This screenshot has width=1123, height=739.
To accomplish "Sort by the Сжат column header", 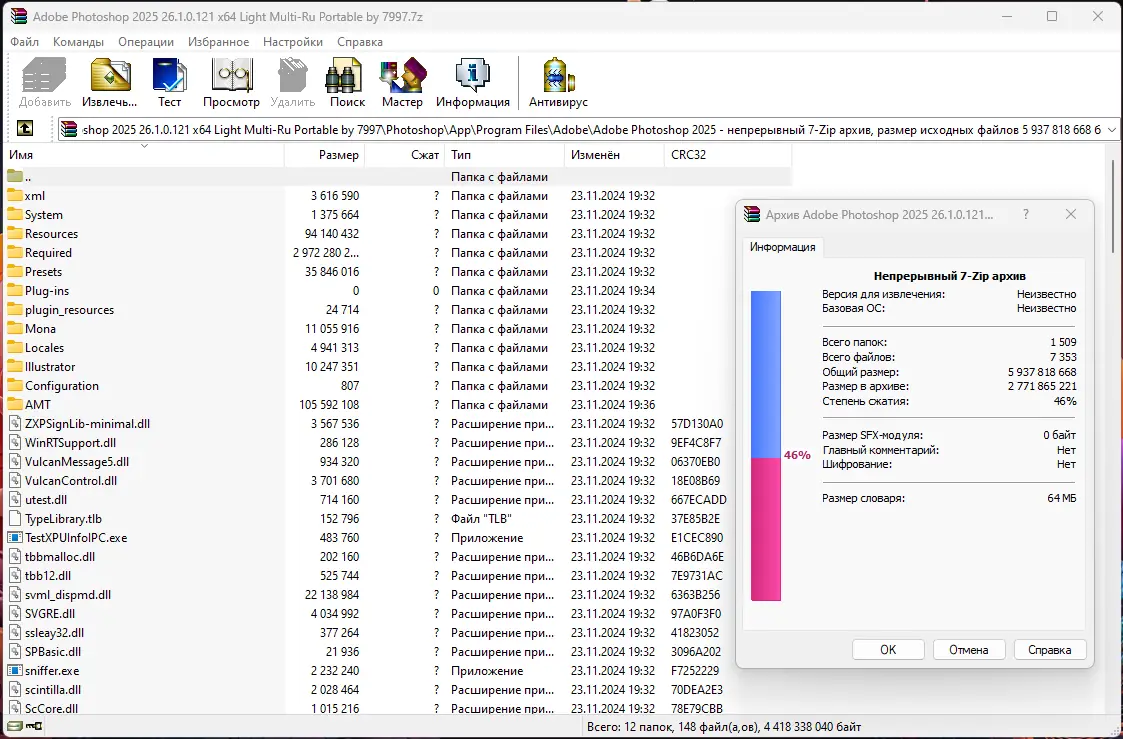I will coord(405,155).
